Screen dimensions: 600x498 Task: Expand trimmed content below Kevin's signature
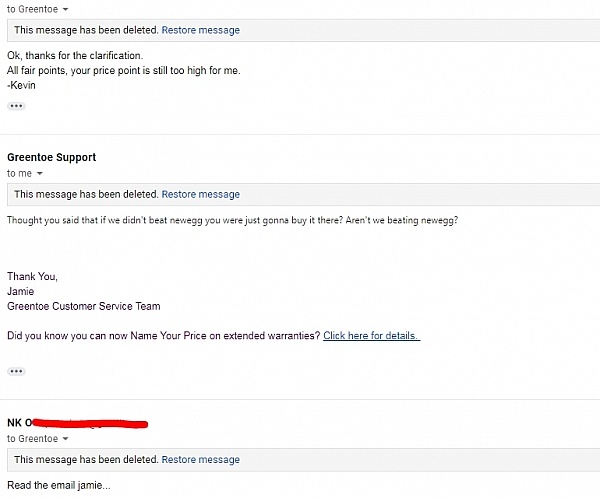[x=15, y=106]
